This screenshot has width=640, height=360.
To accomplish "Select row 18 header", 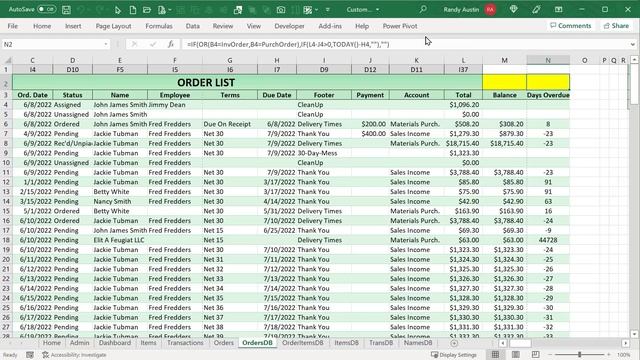I will [x=6, y=240].
